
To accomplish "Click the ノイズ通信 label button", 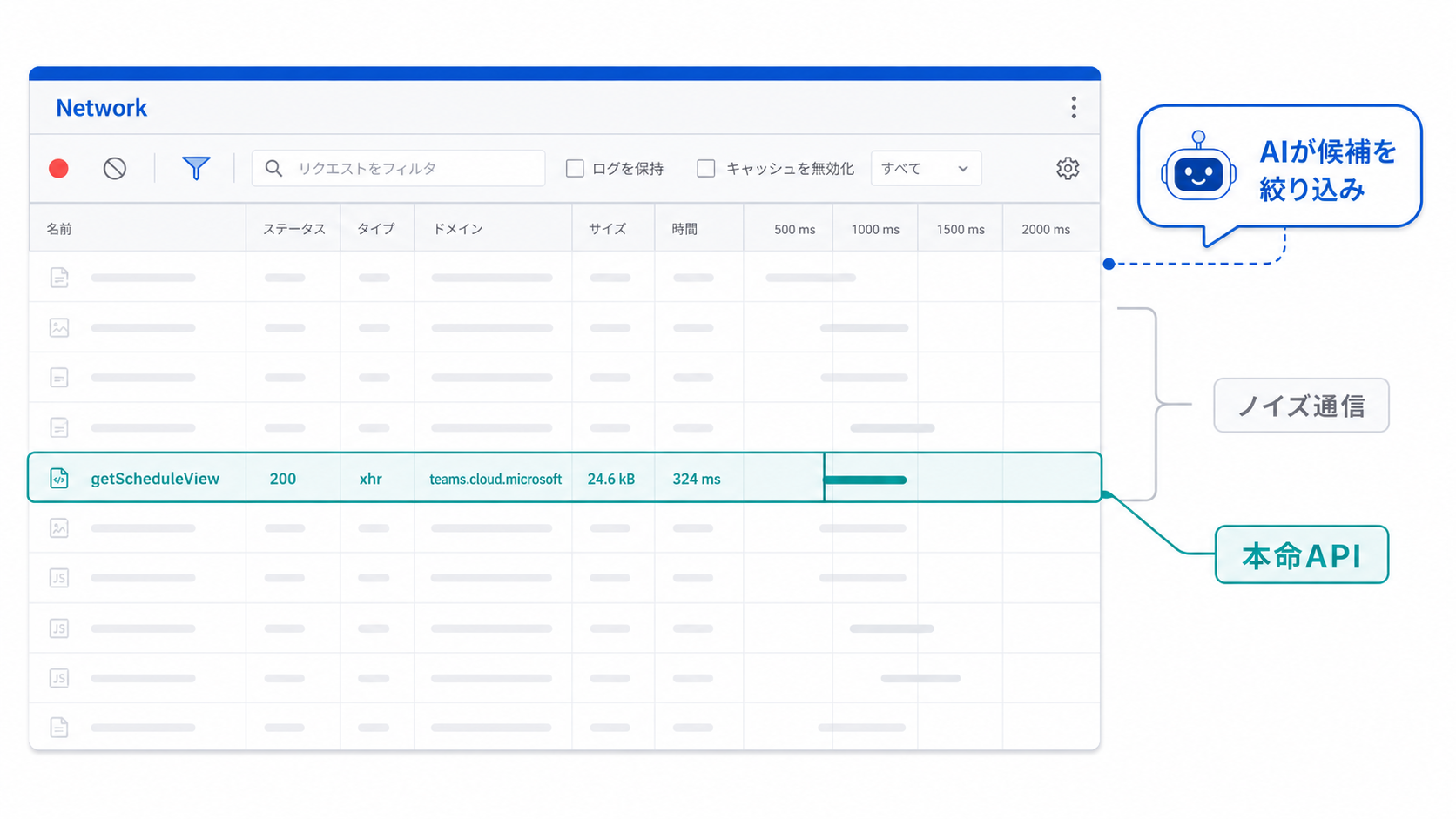I will tap(1301, 406).
